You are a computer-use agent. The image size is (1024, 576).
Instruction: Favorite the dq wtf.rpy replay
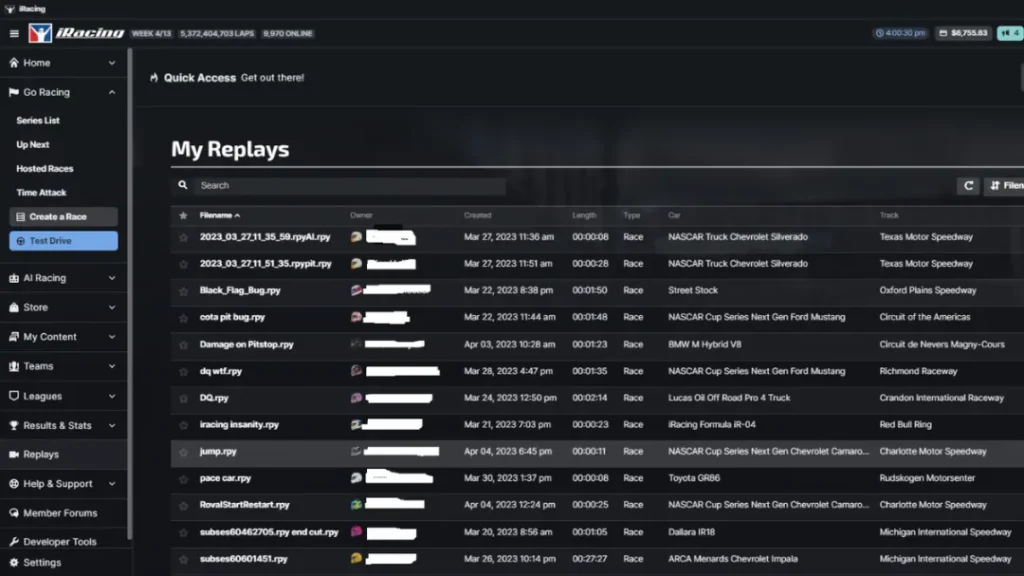point(183,371)
